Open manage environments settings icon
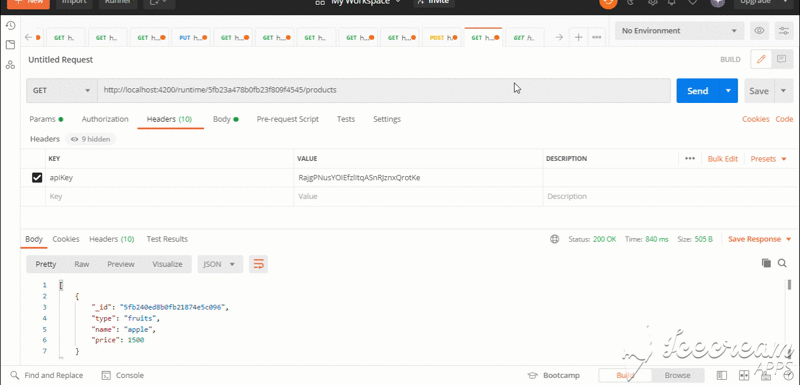The height and width of the screenshot is (385, 800). 784,31
